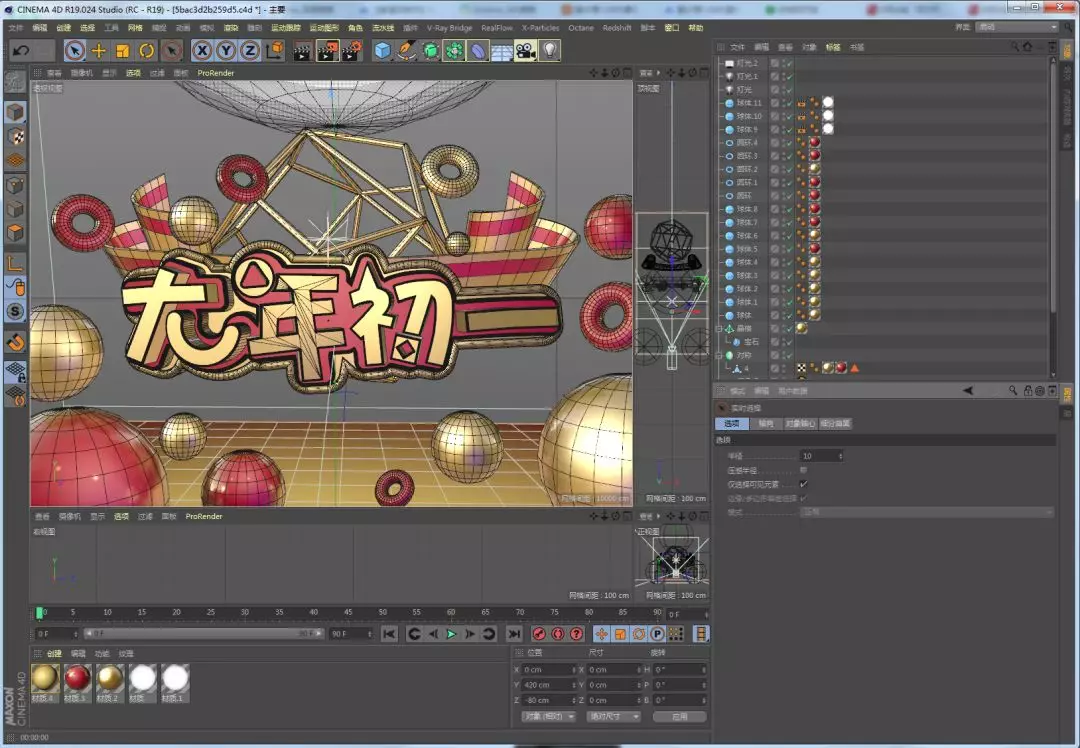Enable the 仅选择可见元素 checkbox
The image size is (1080, 748).
(x=803, y=484)
